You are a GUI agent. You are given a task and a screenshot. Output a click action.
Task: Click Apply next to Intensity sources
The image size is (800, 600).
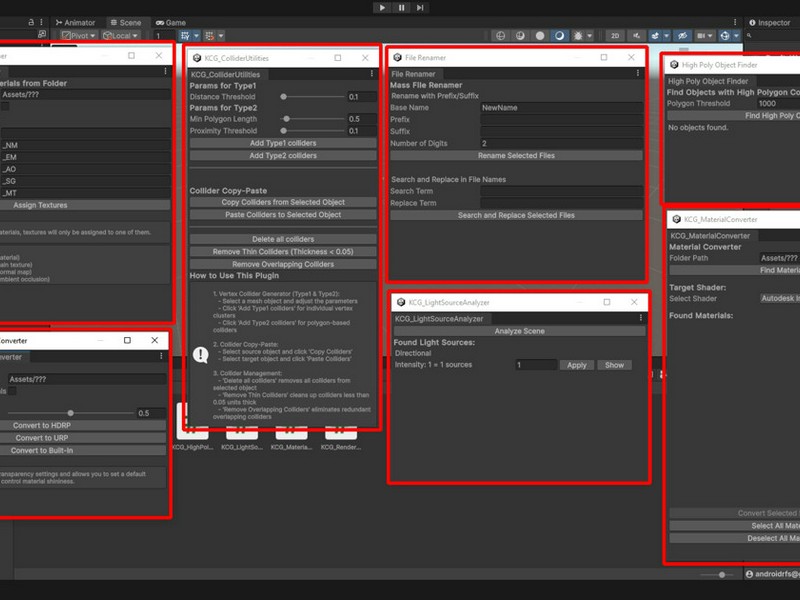click(x=577, y=365)
